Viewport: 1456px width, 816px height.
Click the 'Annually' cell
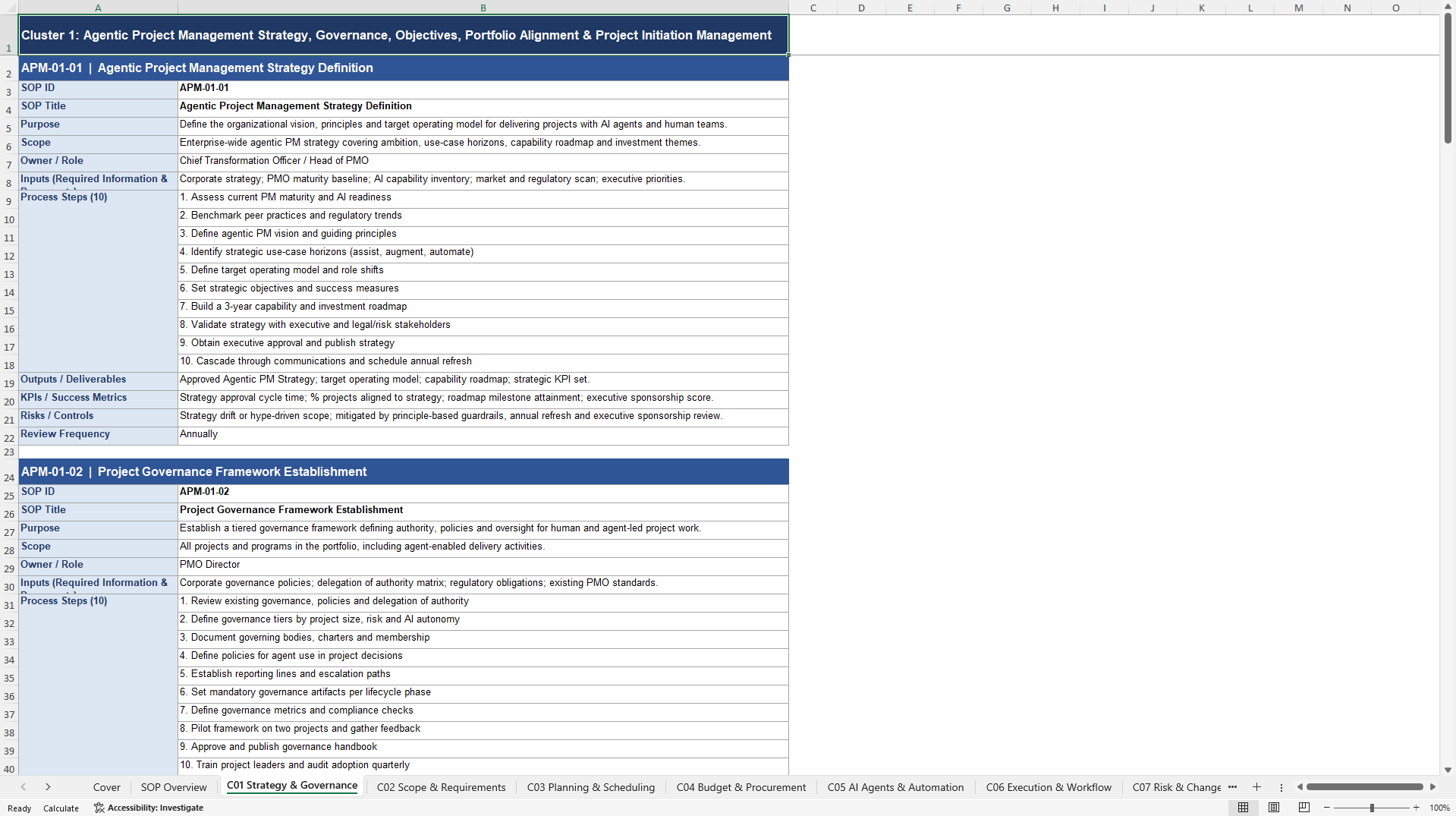tap(483, 434)
